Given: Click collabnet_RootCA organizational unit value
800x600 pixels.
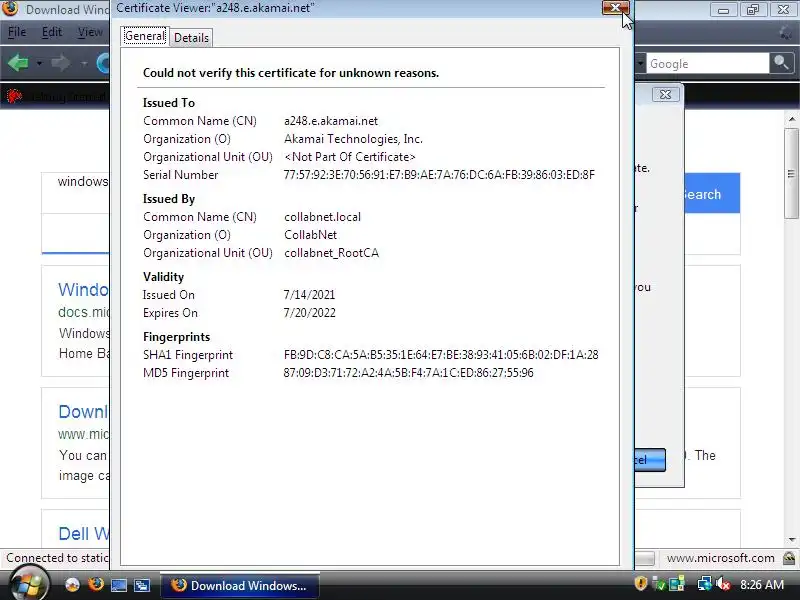Looking at the screenshot, I should tap(331, 253).
